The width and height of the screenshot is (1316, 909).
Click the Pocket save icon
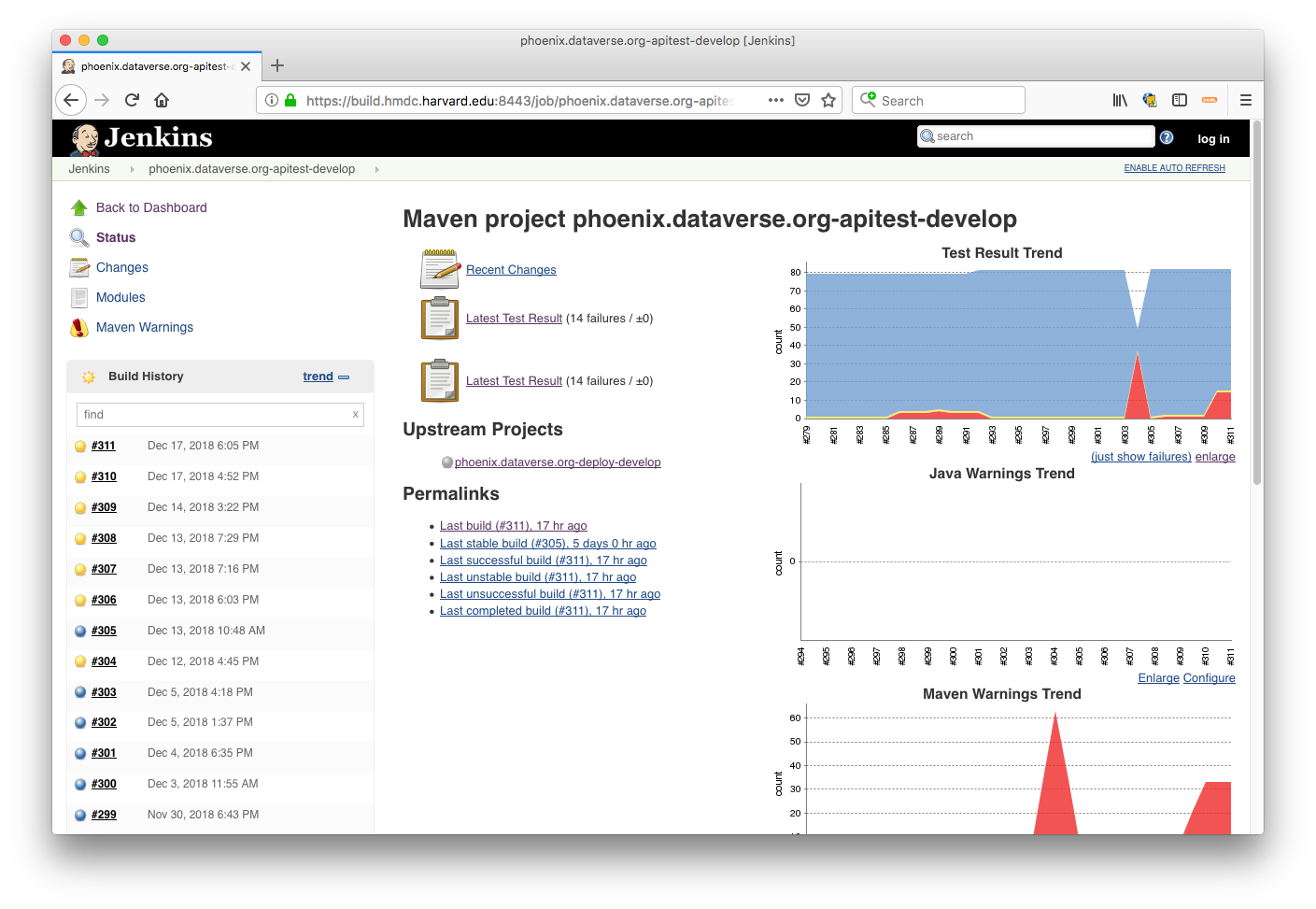coord(802,100)
